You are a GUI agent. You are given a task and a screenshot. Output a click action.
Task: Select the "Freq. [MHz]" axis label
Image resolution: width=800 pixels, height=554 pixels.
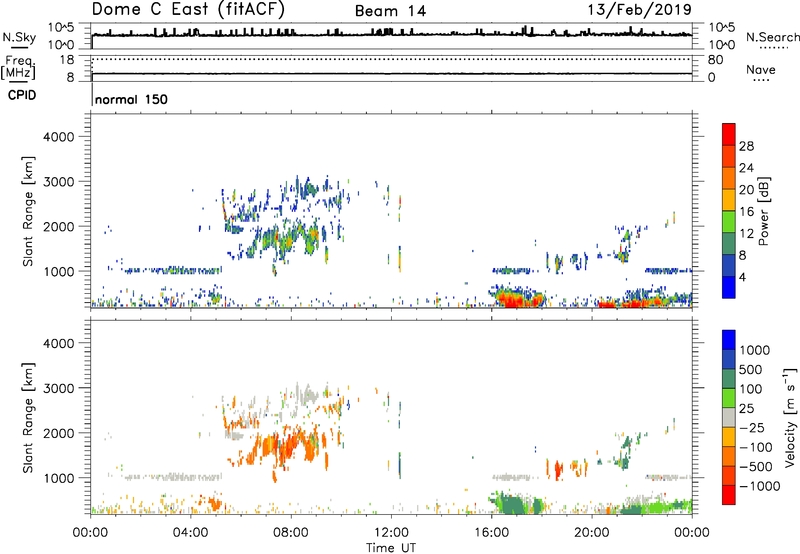(18, 67)
